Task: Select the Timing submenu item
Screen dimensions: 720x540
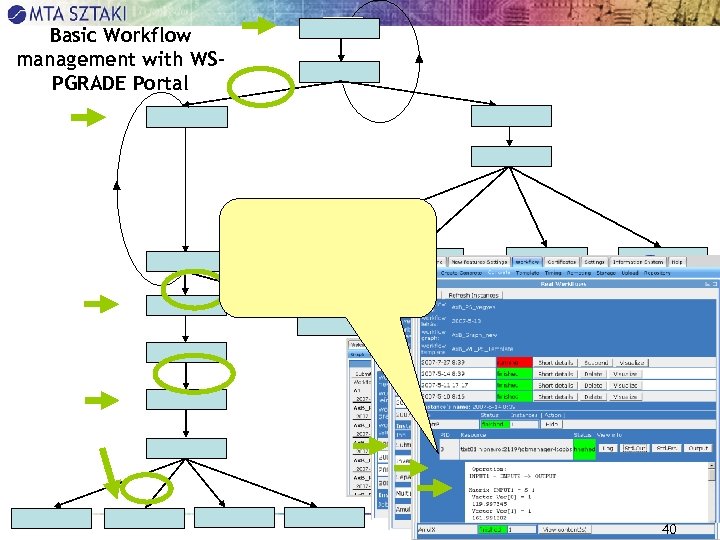Action: tap(553, 273)
